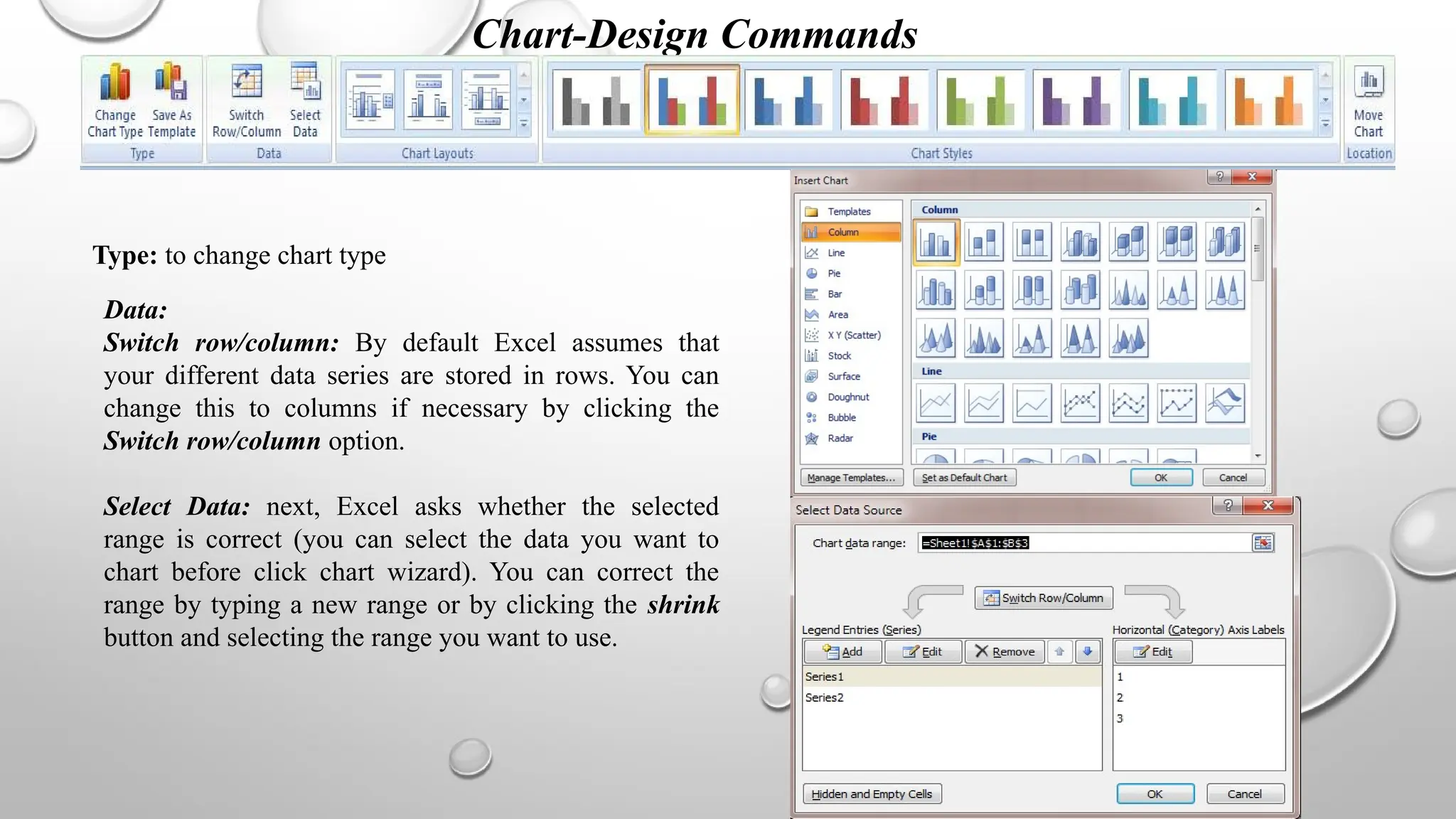Choose the 100% Stacked Column icon
The image size is (1456, 819).
(x=1032, y=242)
